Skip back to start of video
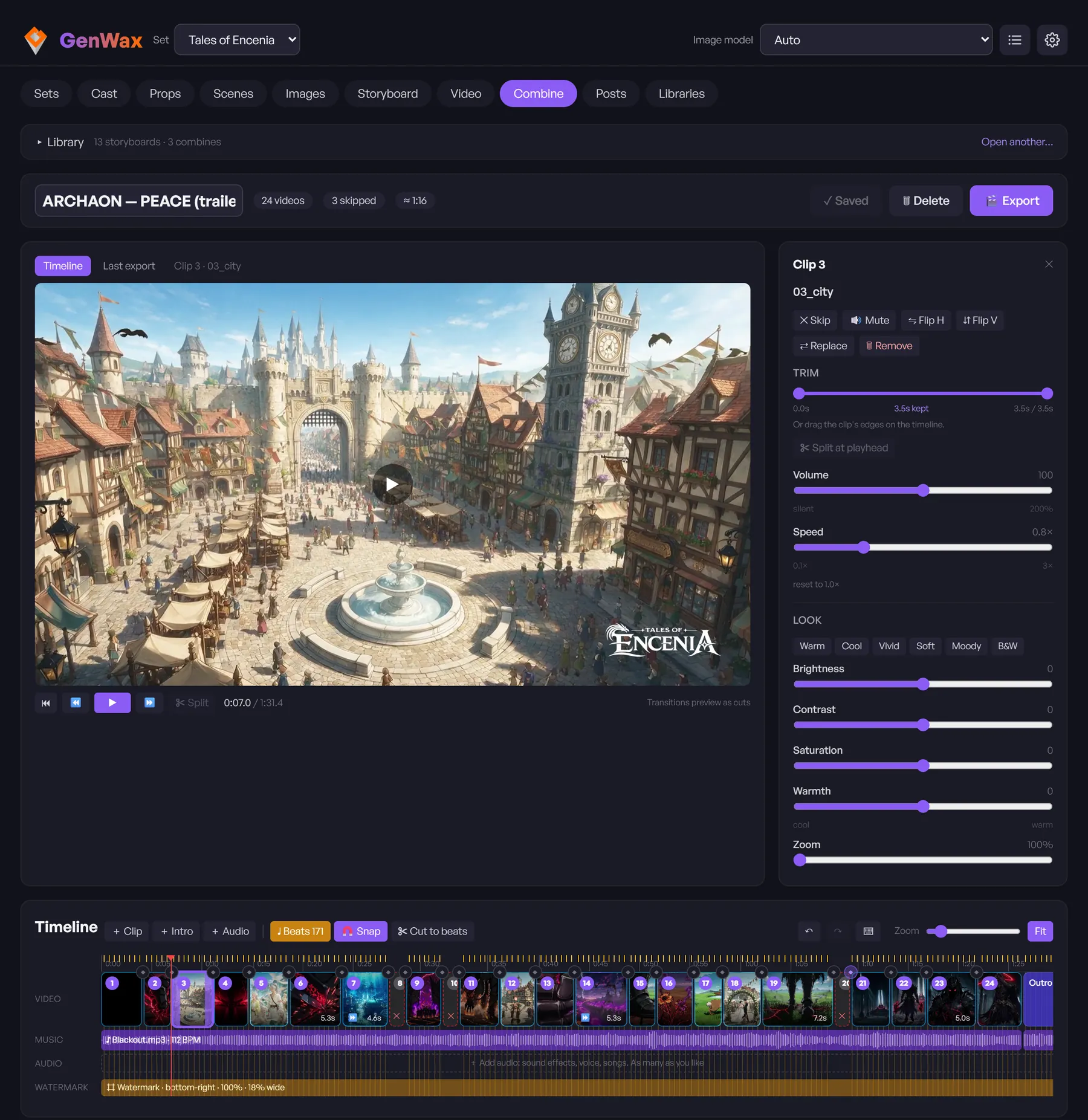Image resolution: width=1088 pixels, height=1120 pixels. pyautogui.click(x=46, y=703)
